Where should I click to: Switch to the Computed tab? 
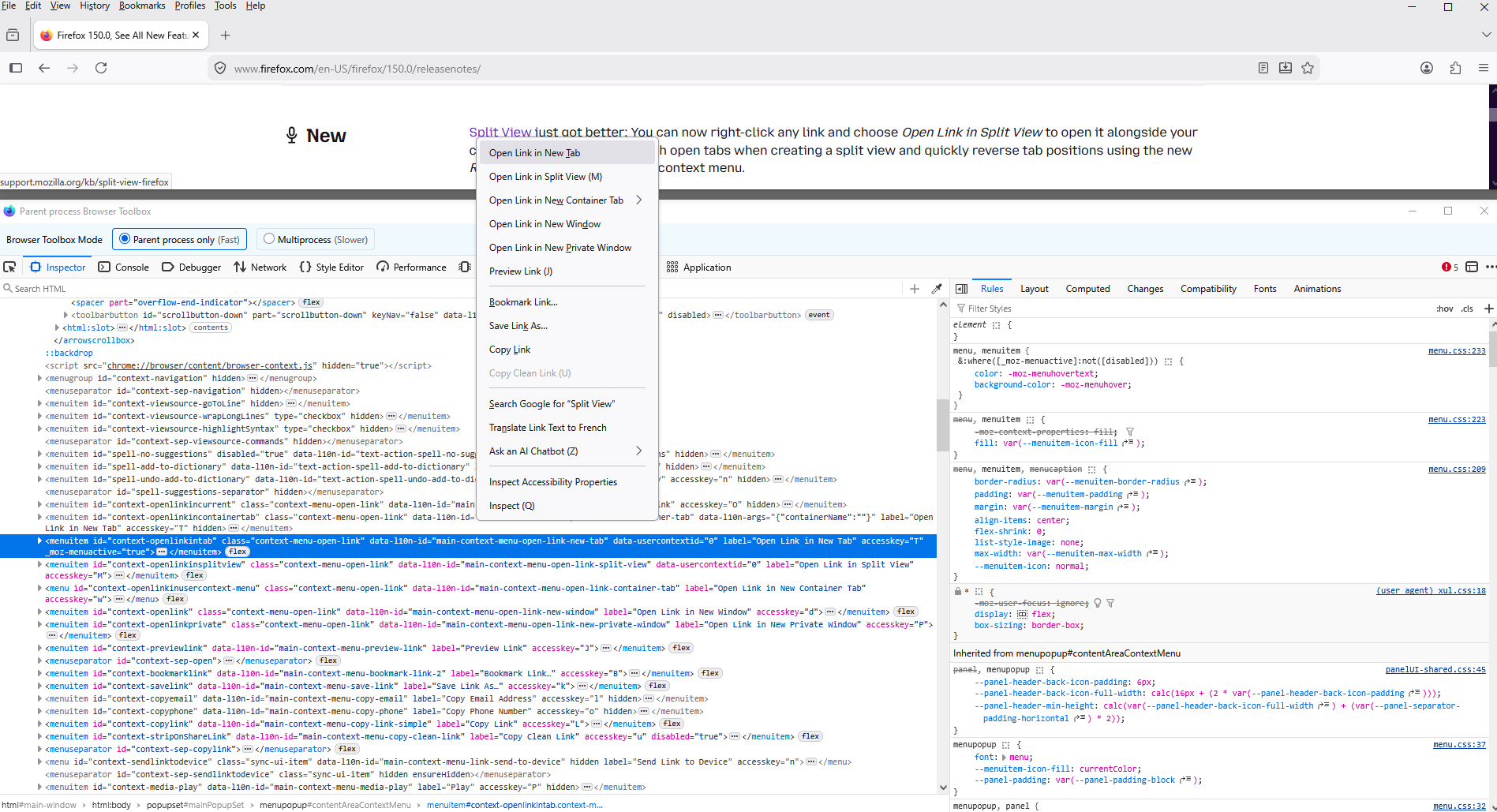click(x=1087, y=289)
